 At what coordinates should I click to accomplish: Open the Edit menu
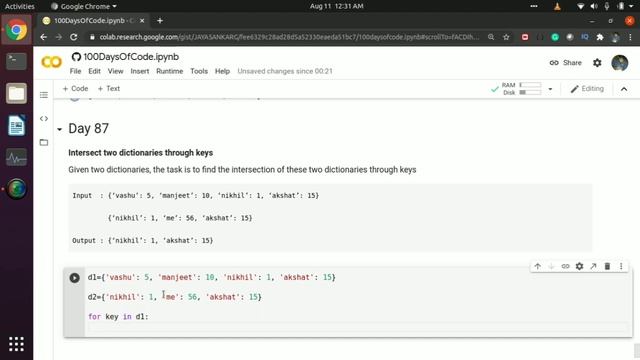click(x=94, y=71)
